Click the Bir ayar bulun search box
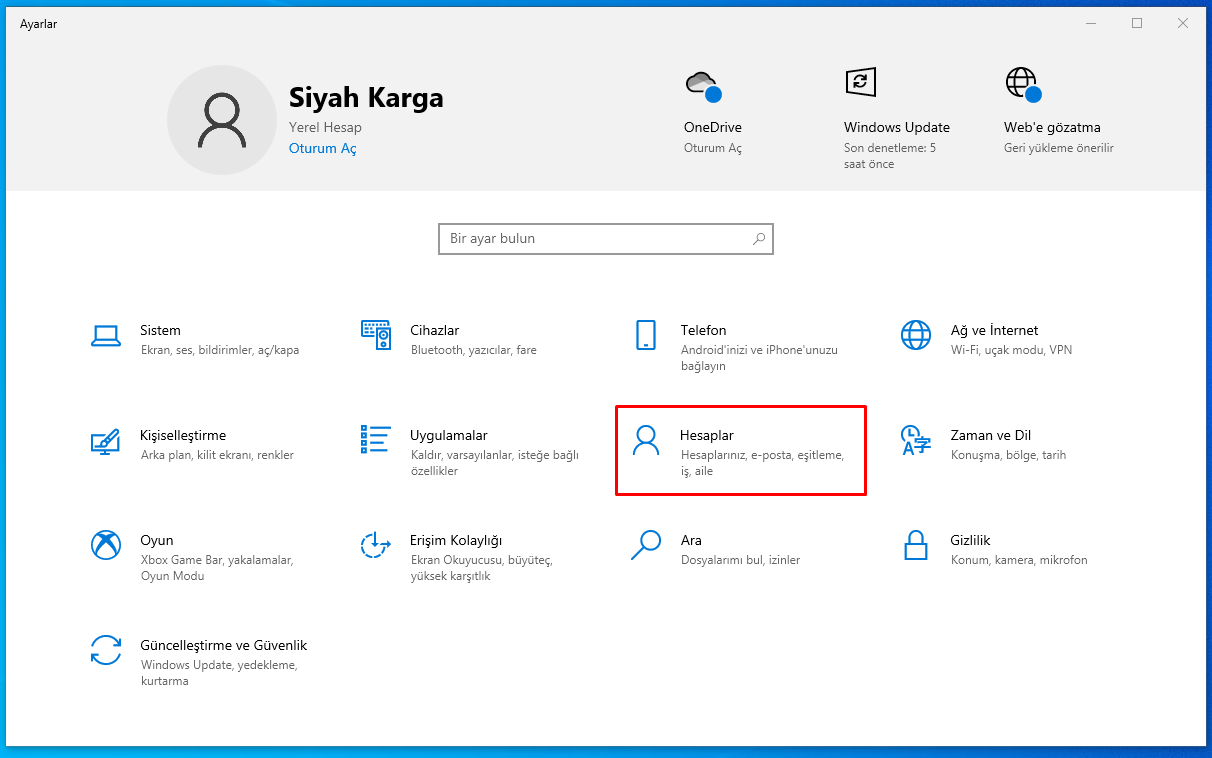This screenshot has width=1212, height=758. pos(596,239)
